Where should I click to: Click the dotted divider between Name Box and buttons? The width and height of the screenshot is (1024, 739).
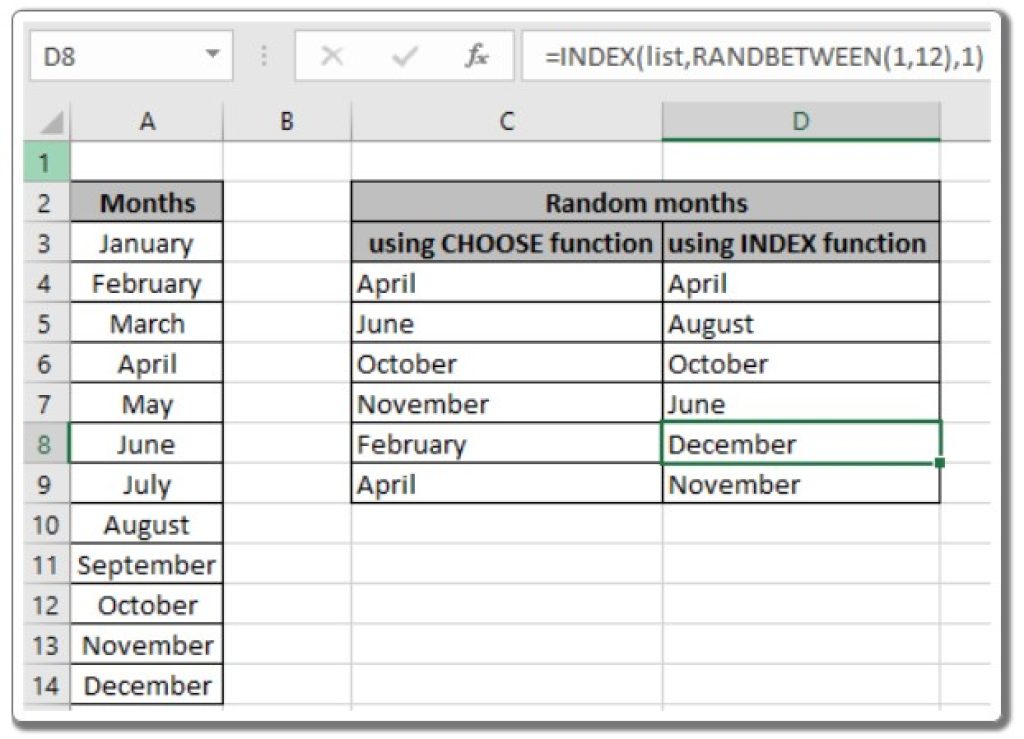pos(265,55)
